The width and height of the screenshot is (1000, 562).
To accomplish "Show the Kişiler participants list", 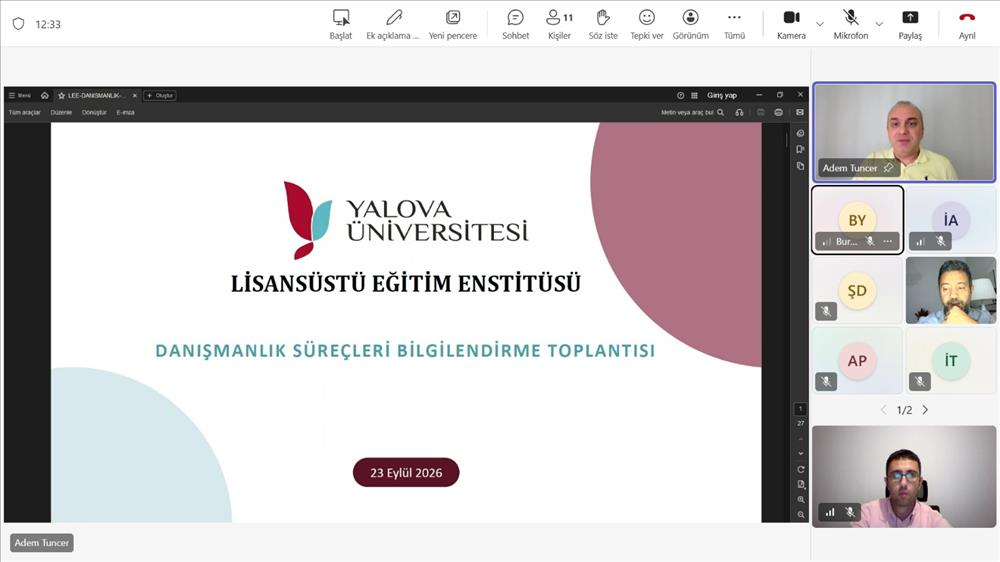I will click(559, 24).
